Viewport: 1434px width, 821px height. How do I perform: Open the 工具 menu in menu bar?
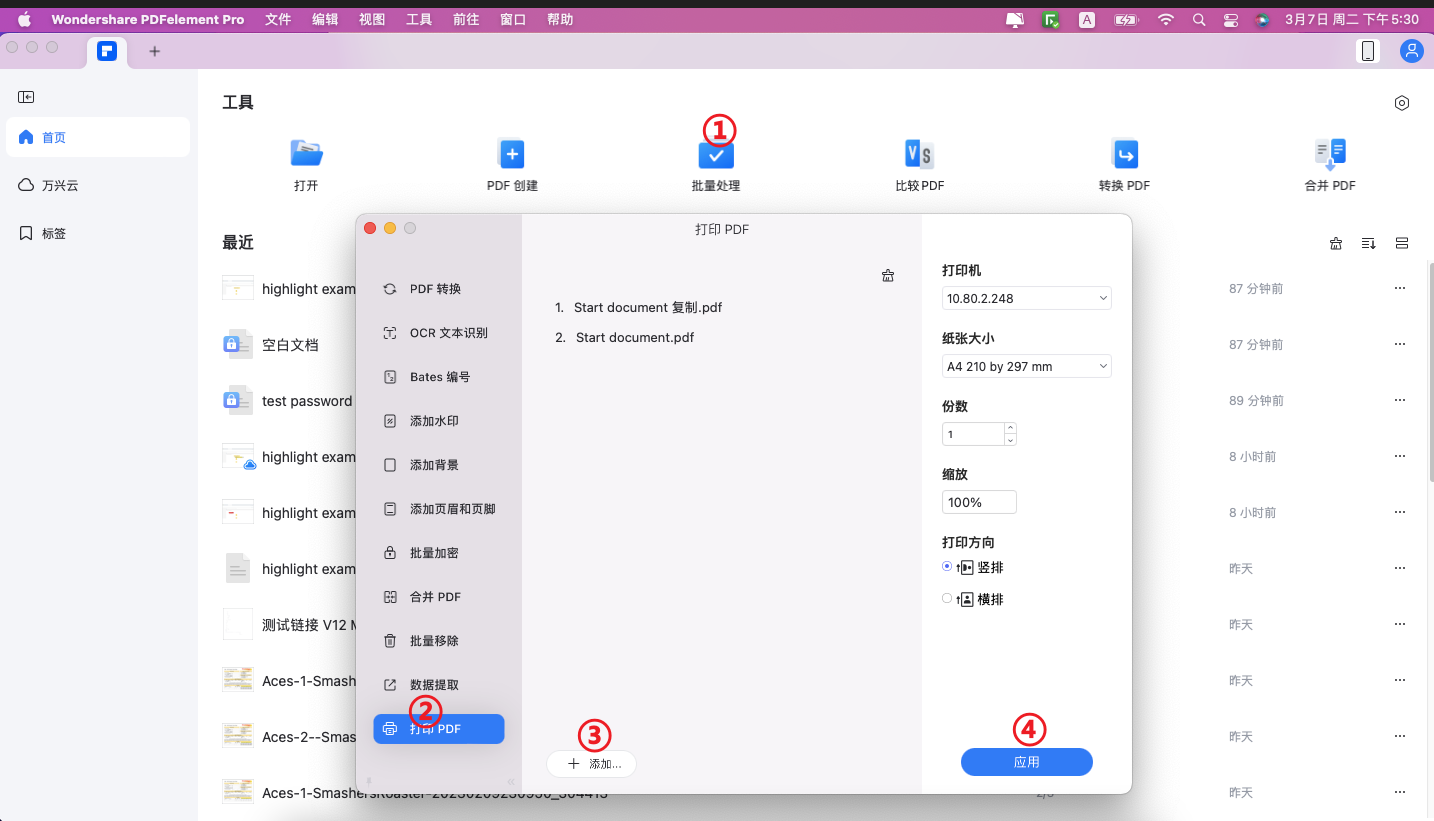point(419,19)
